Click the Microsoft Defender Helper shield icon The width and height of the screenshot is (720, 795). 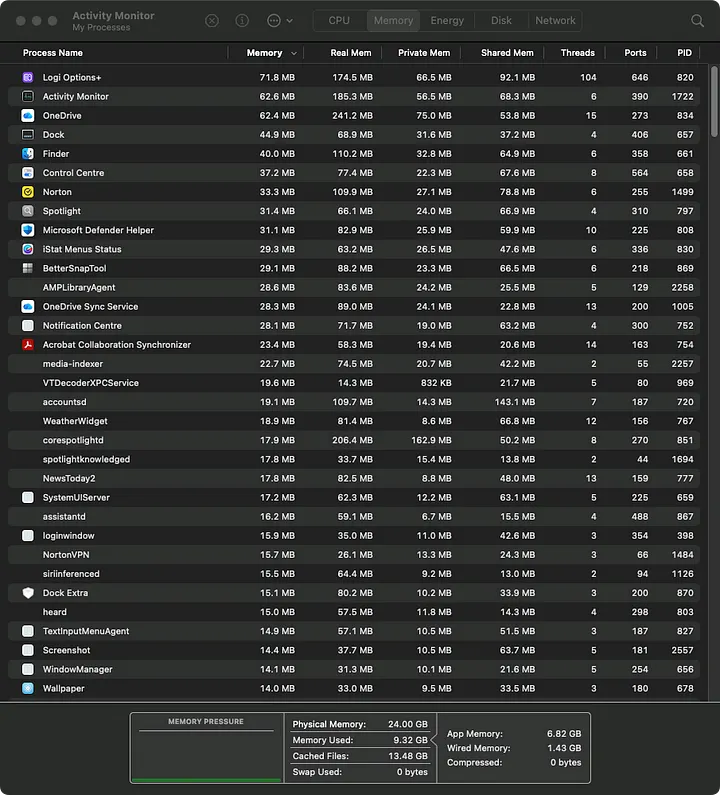click(28, 230)
